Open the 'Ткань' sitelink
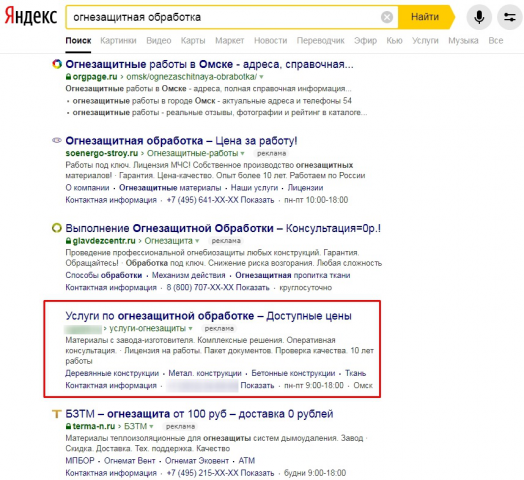524x480 pixels. click(x=356, y=373)
